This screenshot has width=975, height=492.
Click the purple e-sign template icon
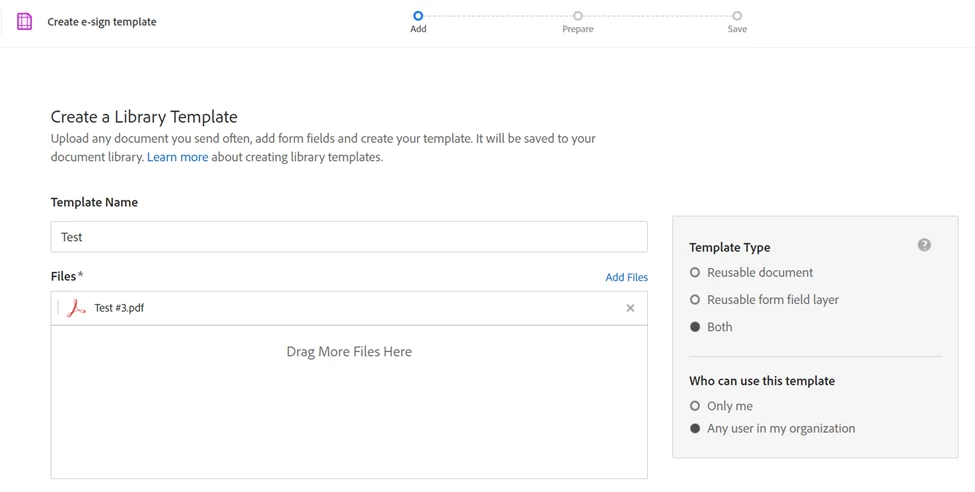pos(24,22)
